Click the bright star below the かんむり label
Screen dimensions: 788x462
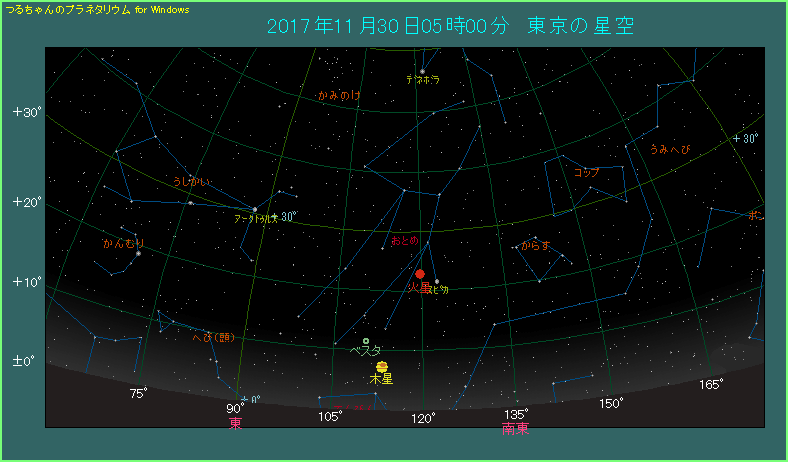pos(139,253)
